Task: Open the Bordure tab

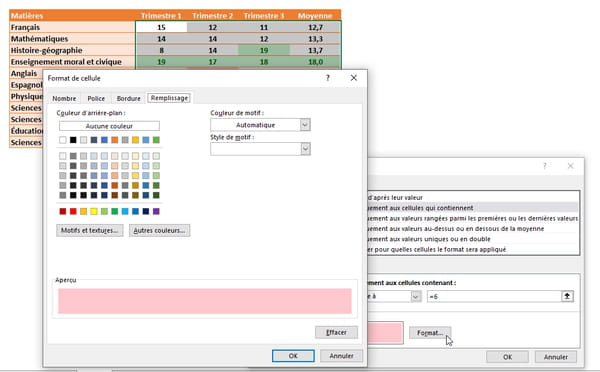Action: (129, 98)
